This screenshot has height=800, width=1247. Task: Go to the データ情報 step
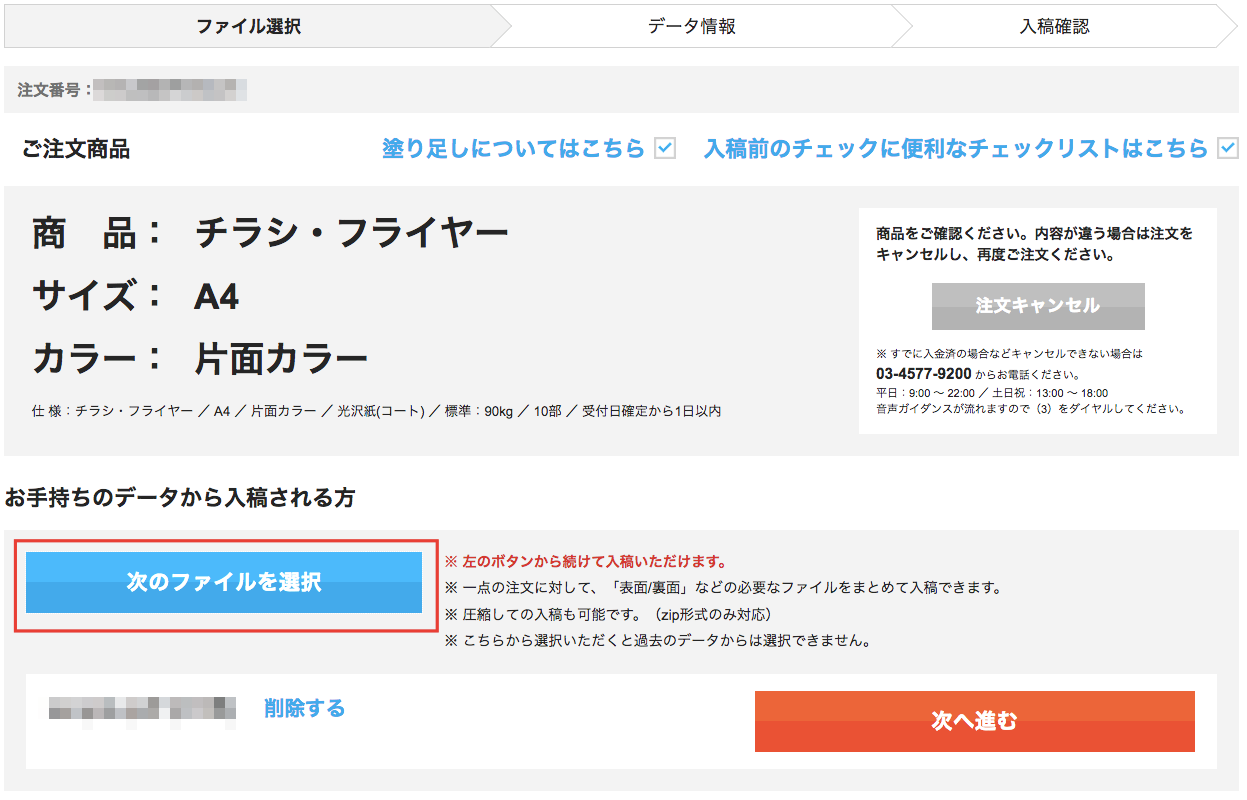[692, 27]
